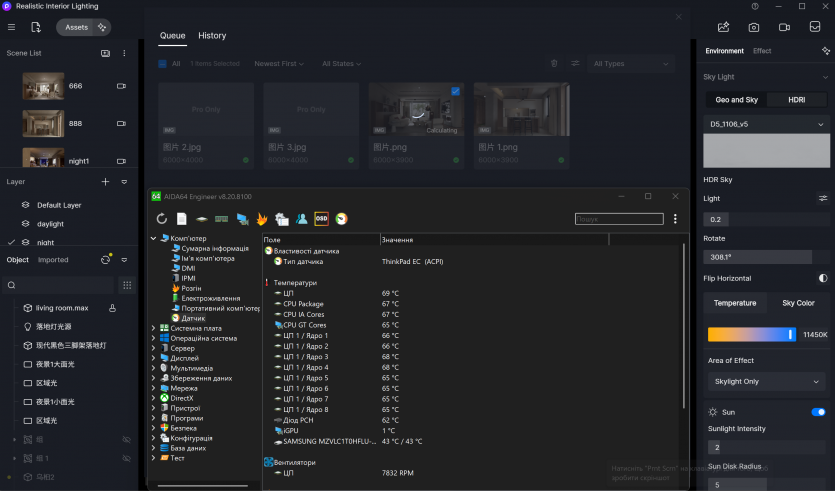
Task: Switch to the History tab
Action: coord(212,36)
